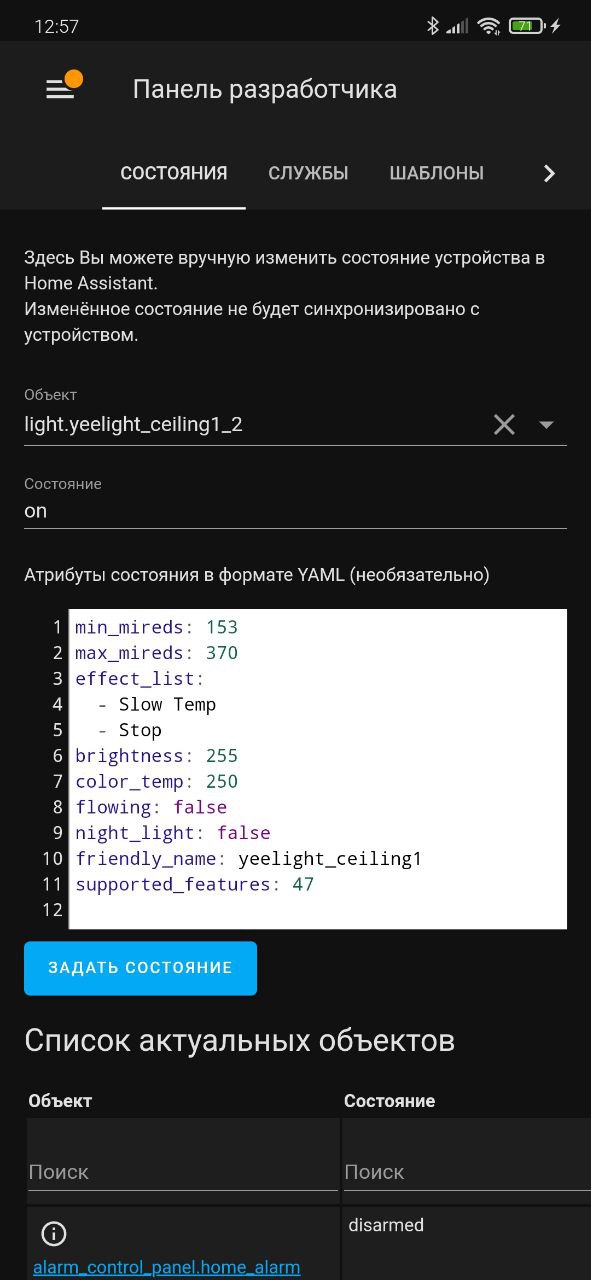This screenshot has height=1280, width=591.
Task: Tap the cellular signal icon
Action: point(457,26)
